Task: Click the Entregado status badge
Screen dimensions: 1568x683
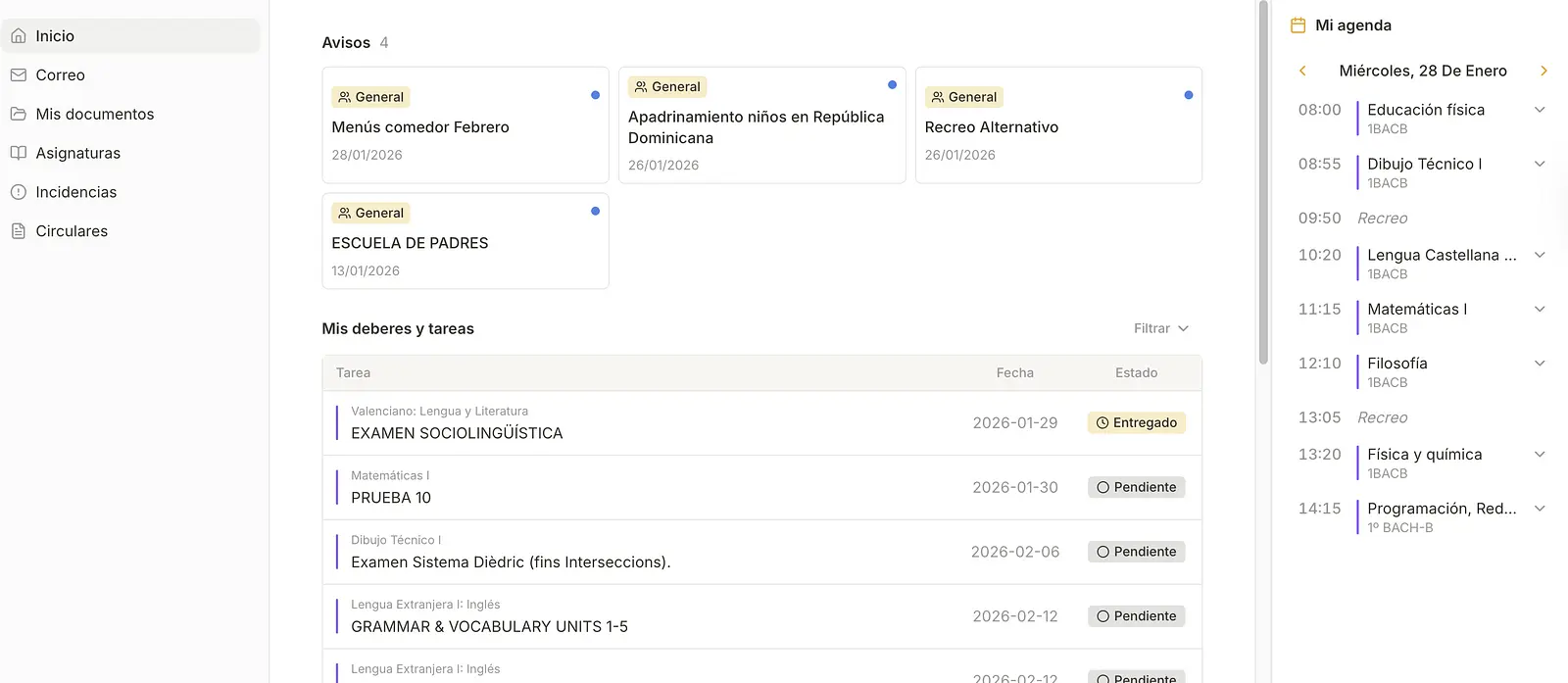Action: [1136, 422]
